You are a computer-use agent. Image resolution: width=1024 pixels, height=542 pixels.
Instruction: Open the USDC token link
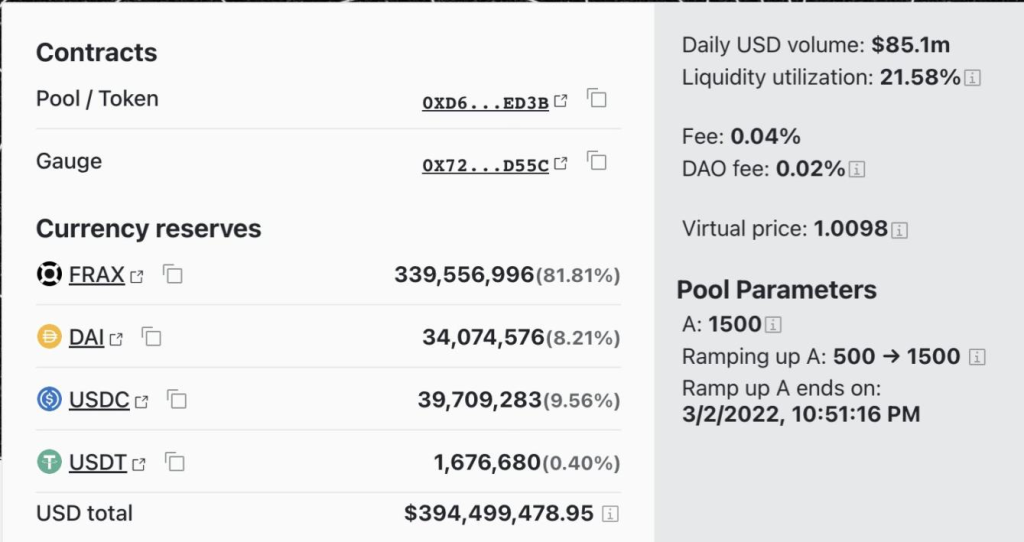[99, 400]
